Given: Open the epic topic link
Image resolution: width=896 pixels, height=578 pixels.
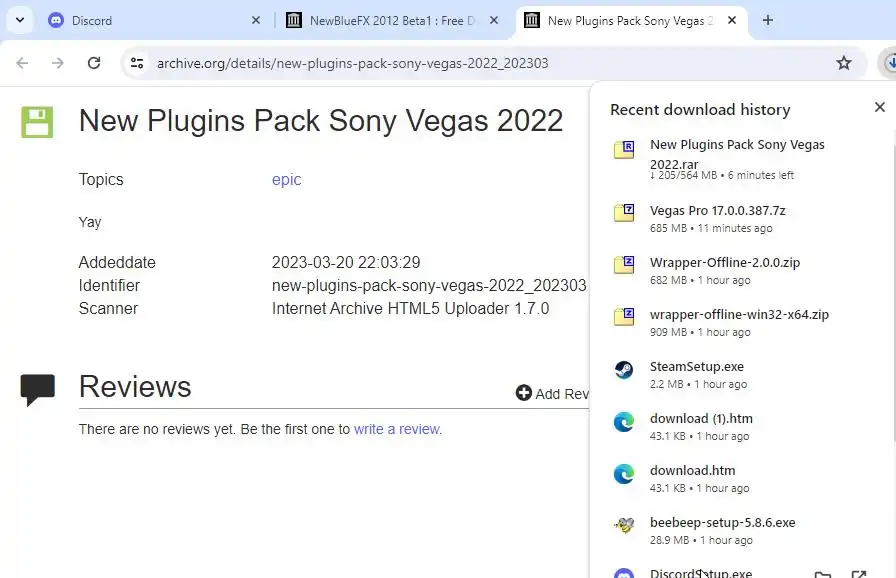Looking at the screenshot, I should pos(286,179).
